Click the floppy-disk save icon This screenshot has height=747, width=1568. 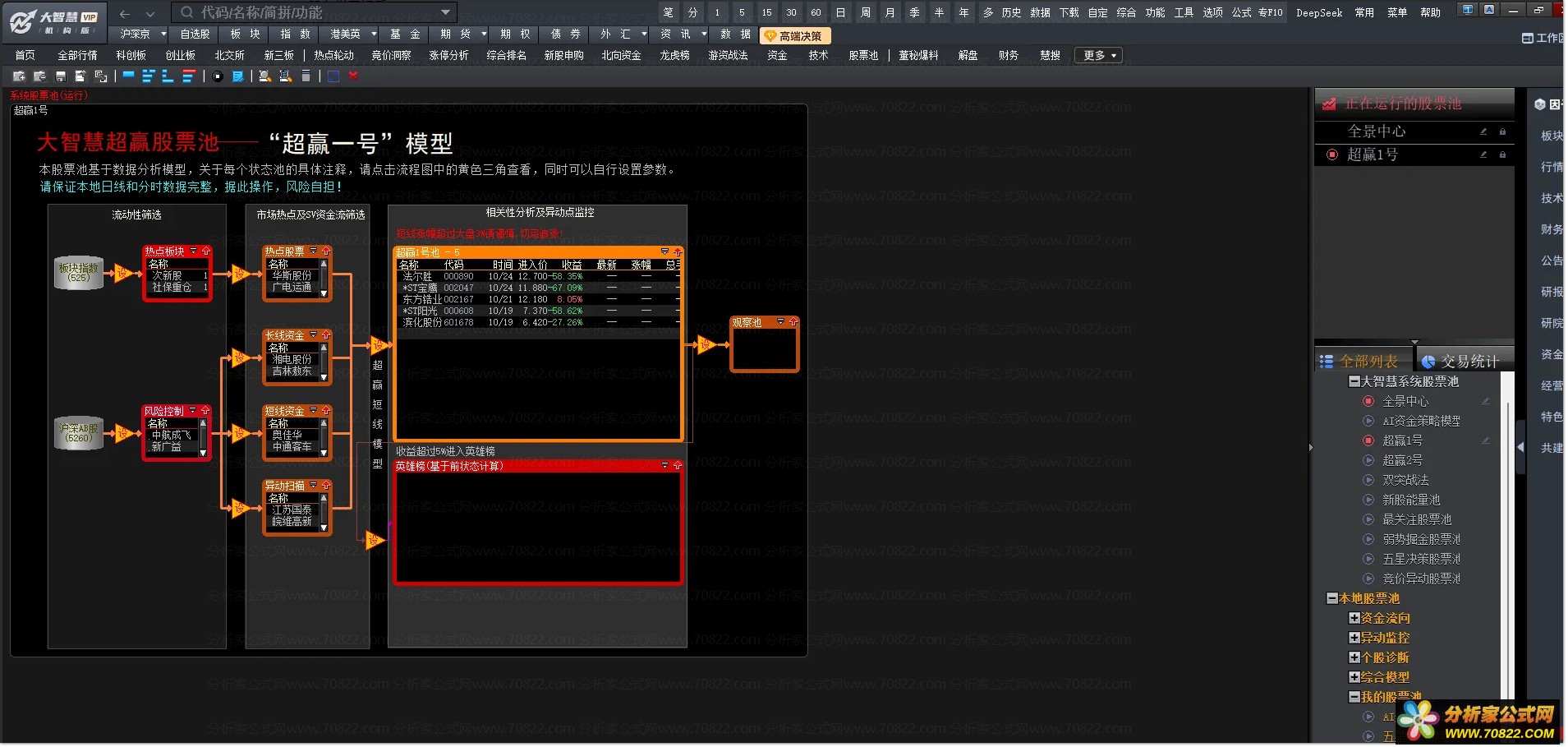(61, 76)
